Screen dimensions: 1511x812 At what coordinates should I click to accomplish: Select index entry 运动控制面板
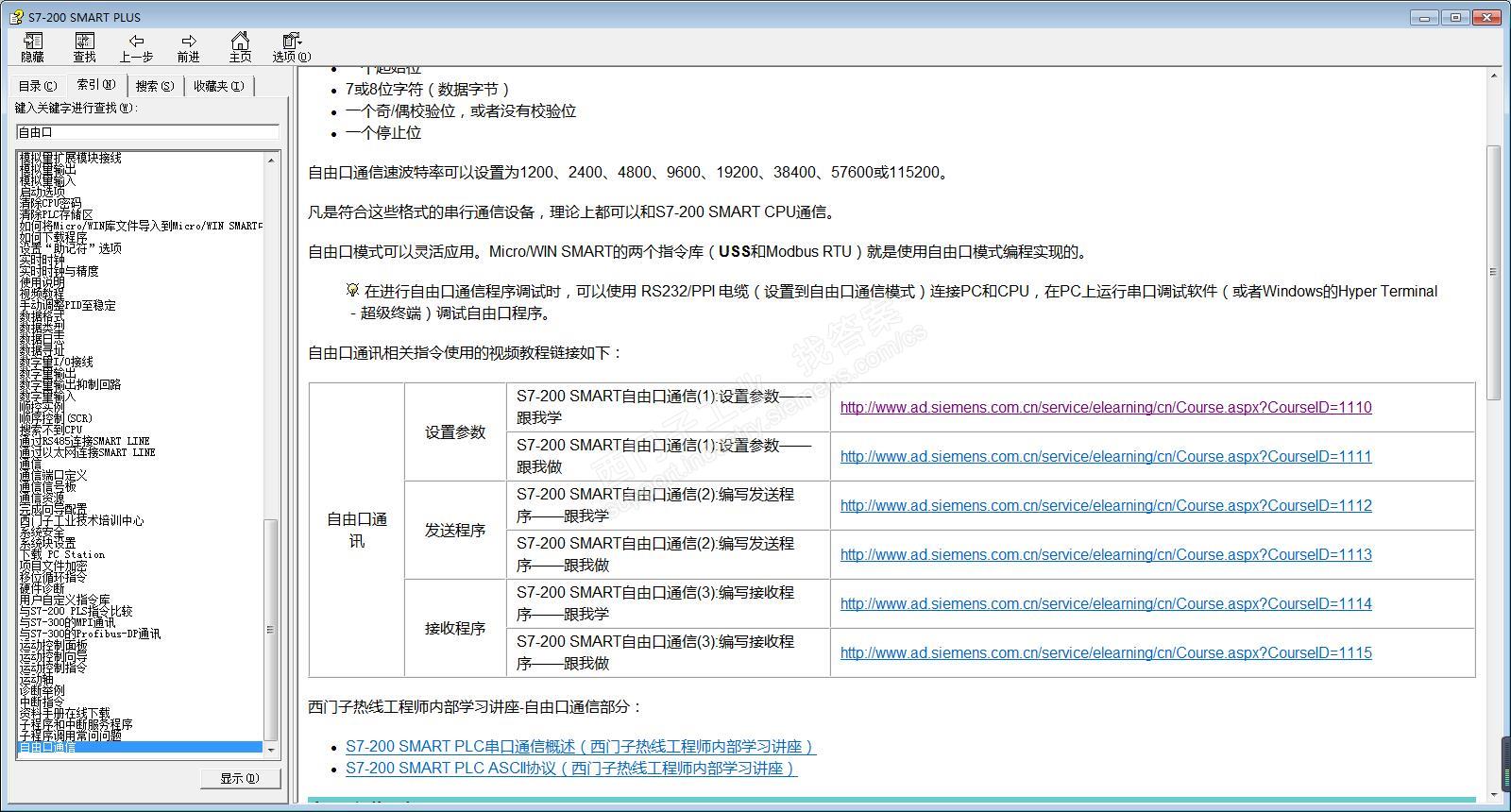[53, 645]
